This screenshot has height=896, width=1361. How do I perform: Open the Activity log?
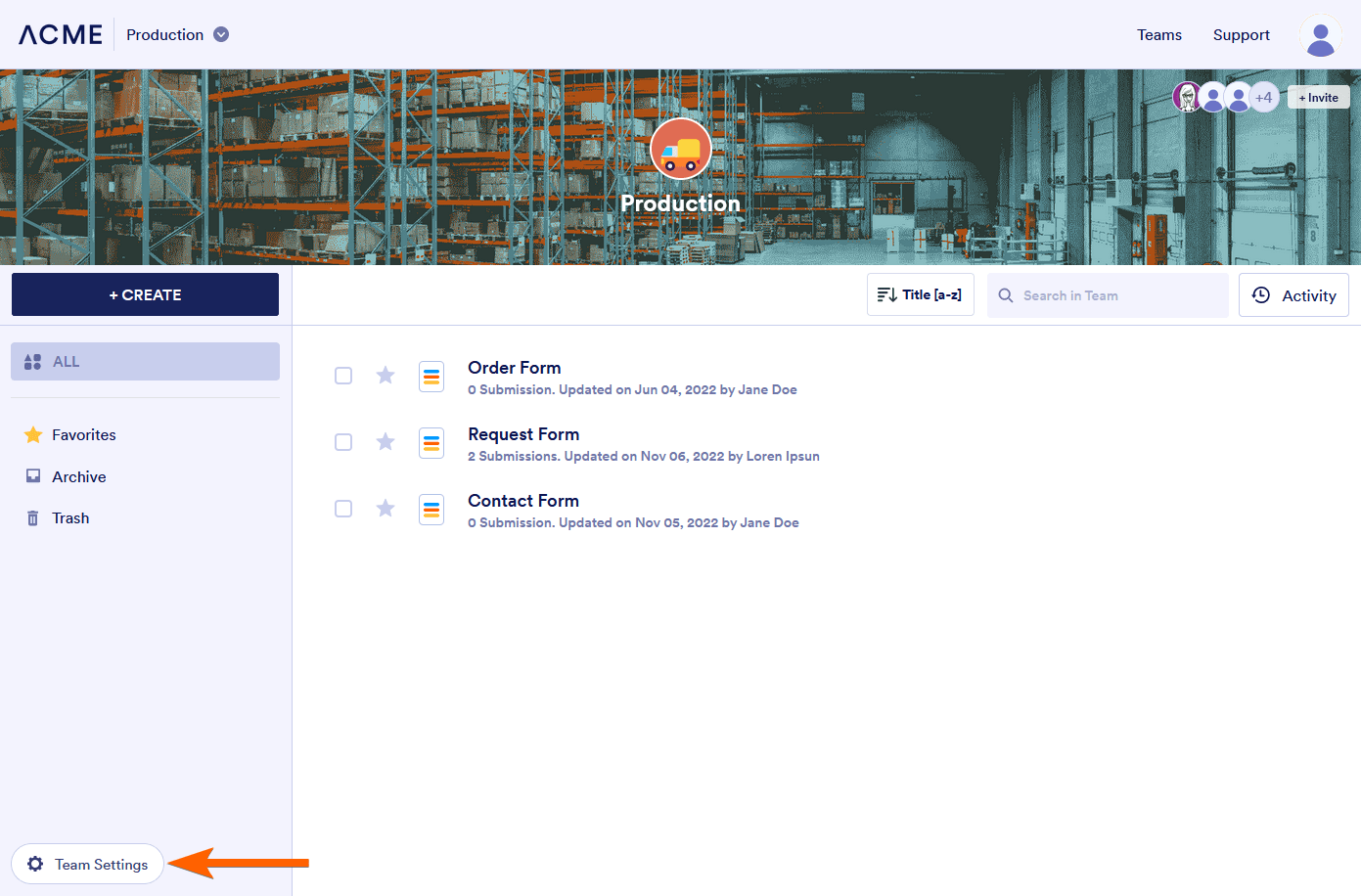(1293, 295)
